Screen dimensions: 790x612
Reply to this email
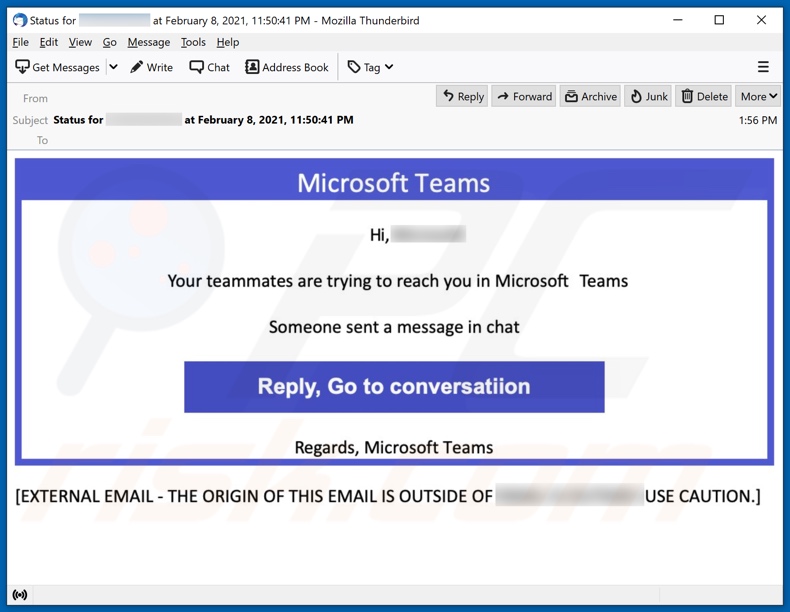462,96
